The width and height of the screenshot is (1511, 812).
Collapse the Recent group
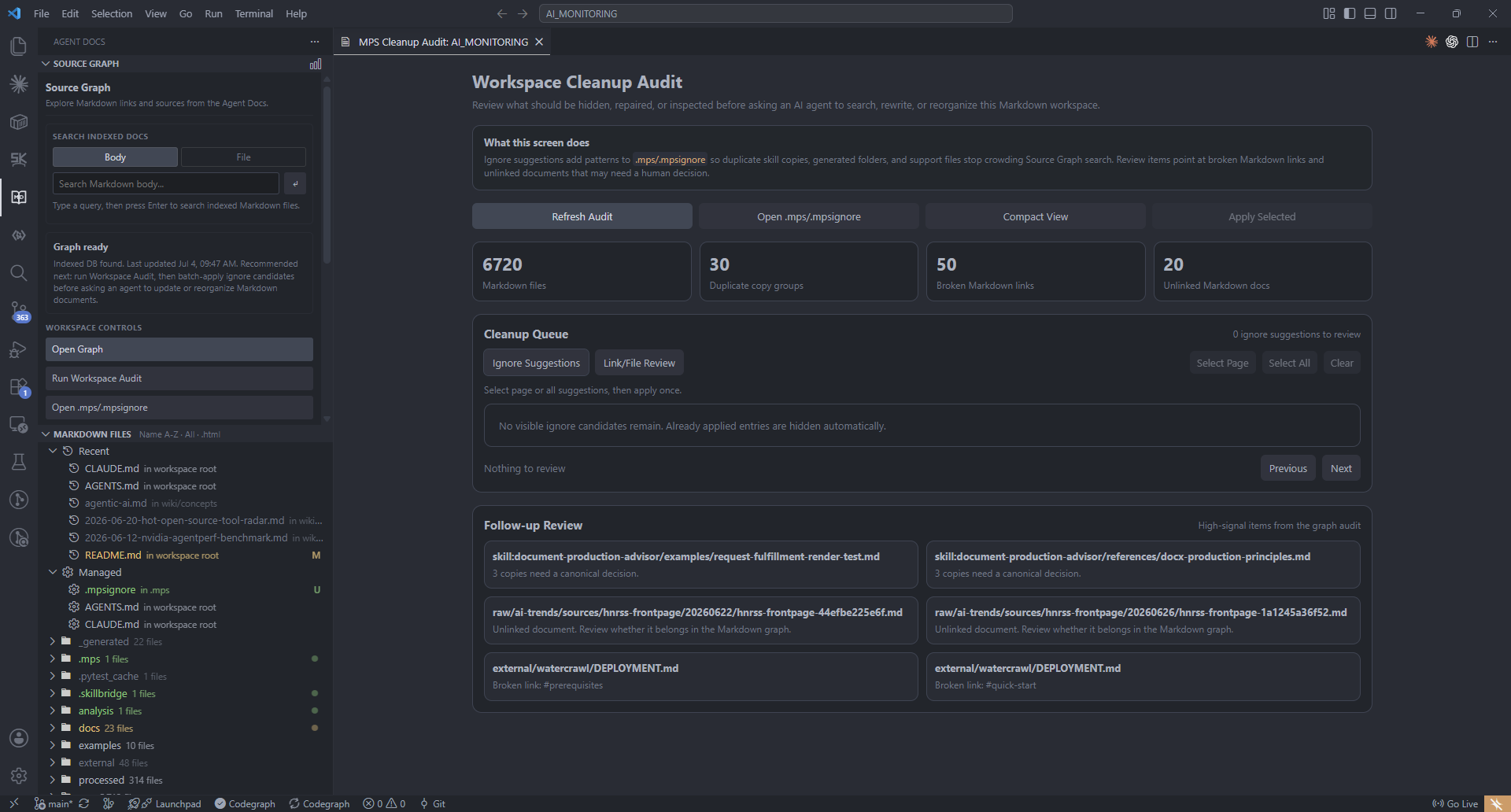point(53,451)
